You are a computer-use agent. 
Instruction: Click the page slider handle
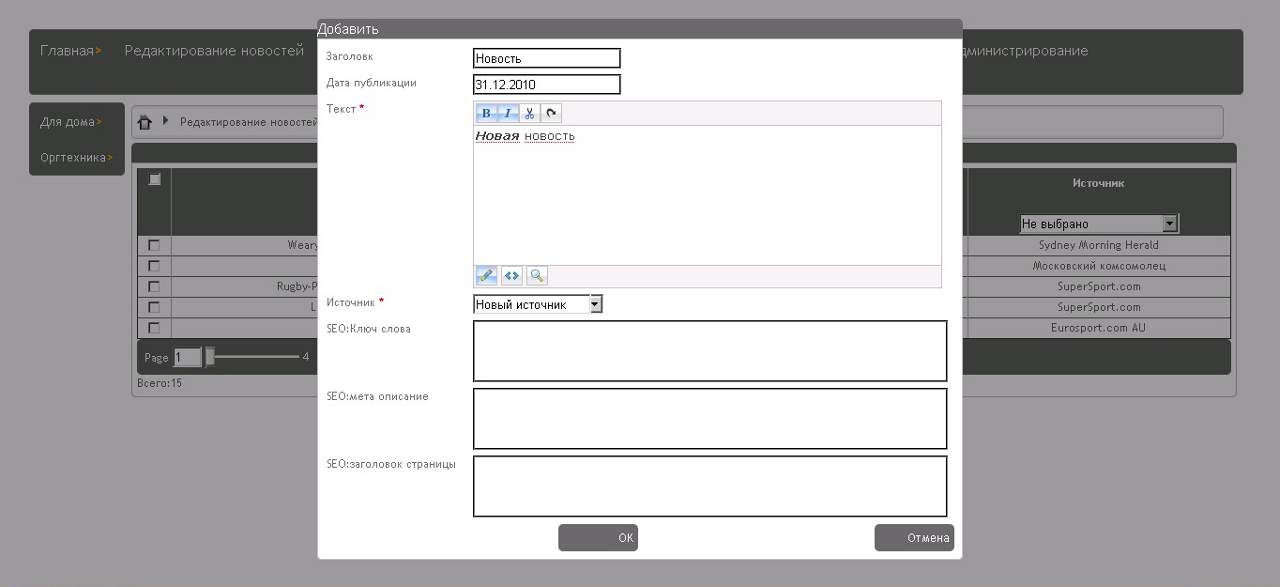point(210,357)
